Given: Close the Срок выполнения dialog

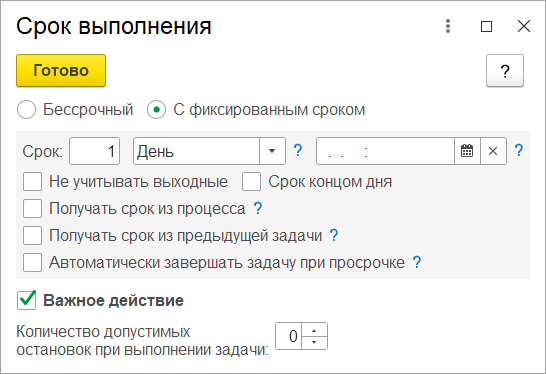Looking at the screenshot, I should 524,26.
